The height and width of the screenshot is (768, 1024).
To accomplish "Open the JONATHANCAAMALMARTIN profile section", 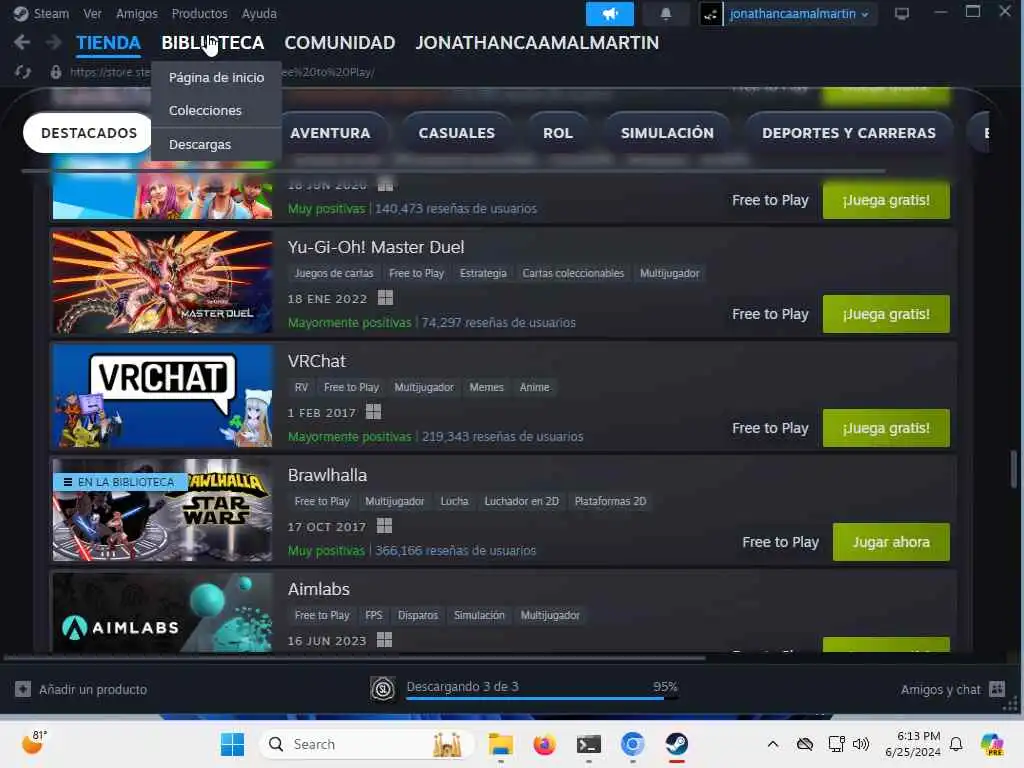I will [x=537, y=42].
